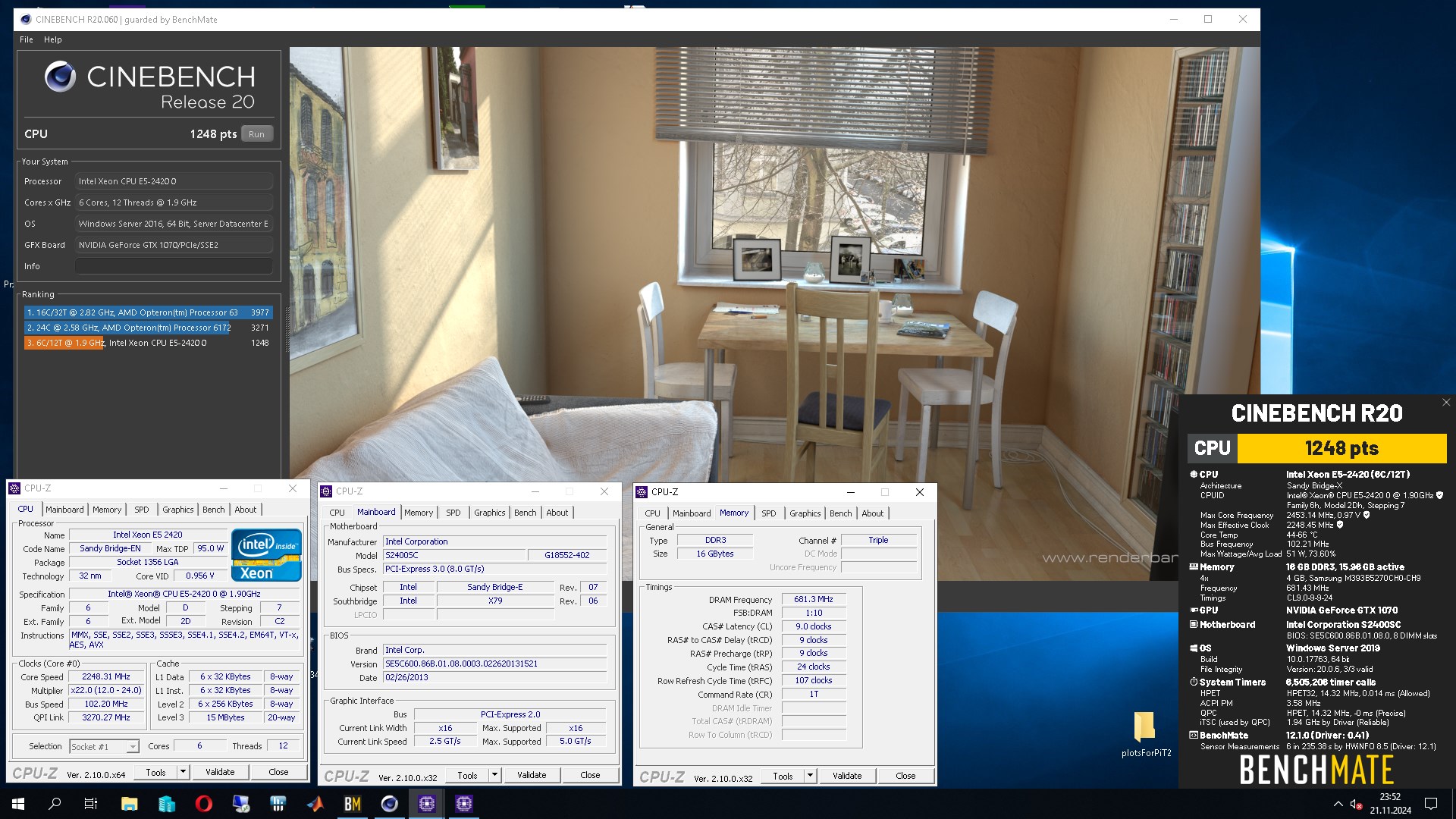This screenshot has height=819, width=1456.
Task: Click the shield beside Max Effective Clock
Action: click(1340, 526)
